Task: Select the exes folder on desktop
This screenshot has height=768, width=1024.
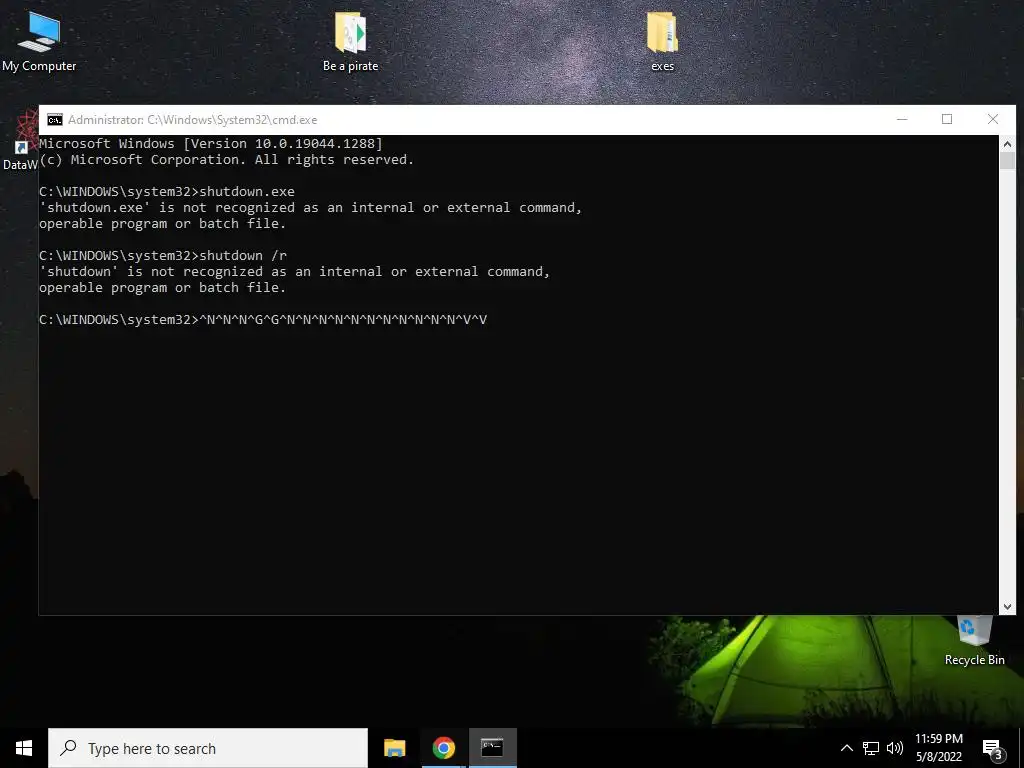Action: [x=662, y=40]
